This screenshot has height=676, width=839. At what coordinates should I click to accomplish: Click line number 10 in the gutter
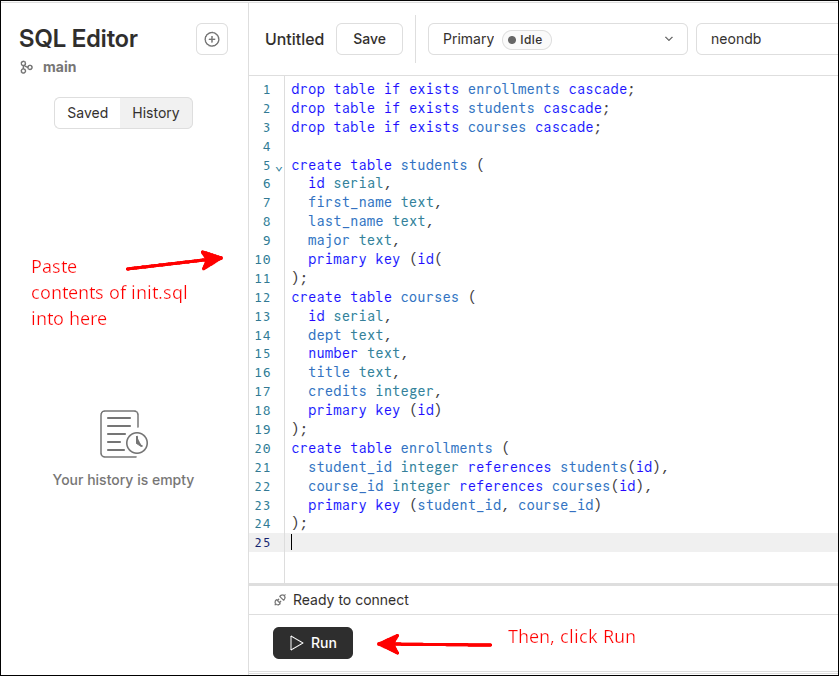click(x=263, y=259)
